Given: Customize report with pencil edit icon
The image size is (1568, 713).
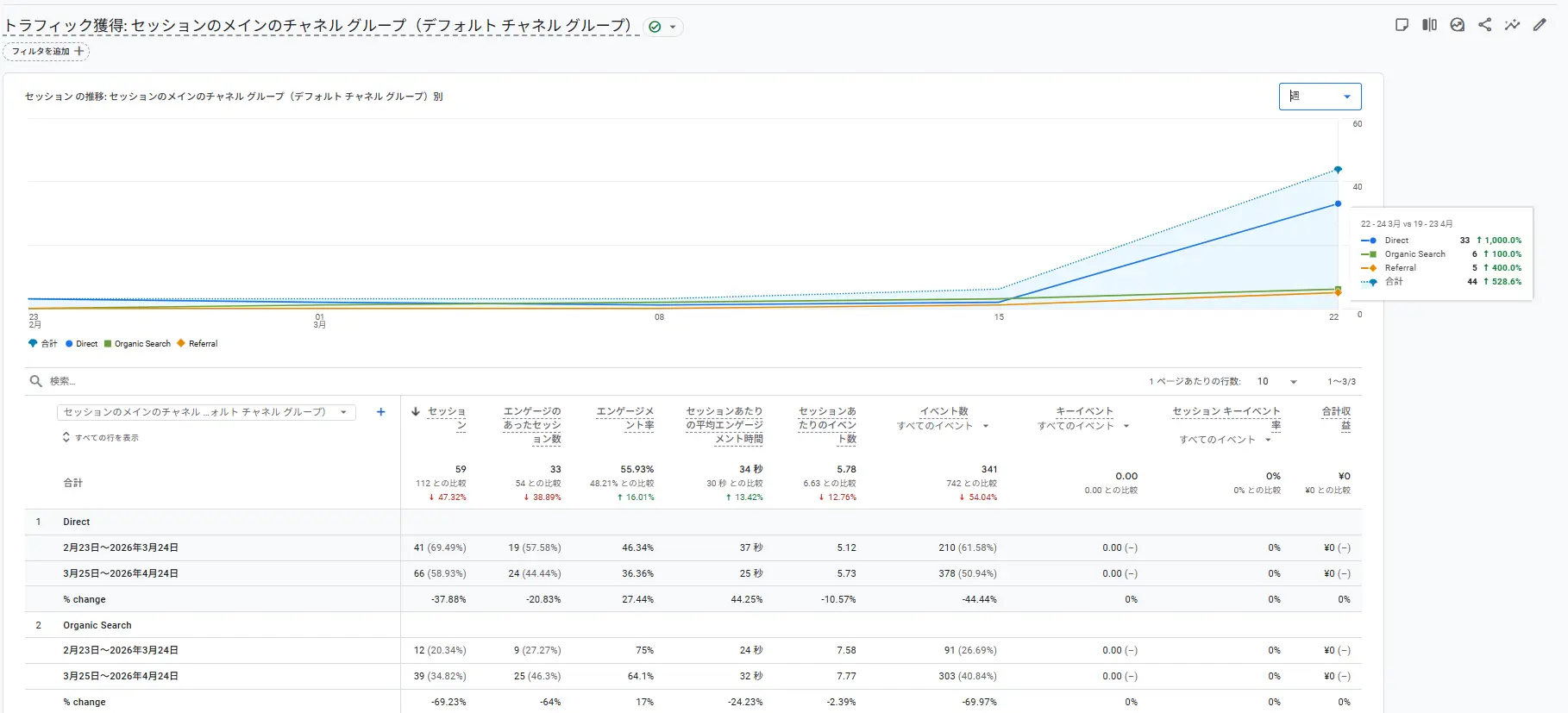Looking at the screenshot, I should [1540, 25].
